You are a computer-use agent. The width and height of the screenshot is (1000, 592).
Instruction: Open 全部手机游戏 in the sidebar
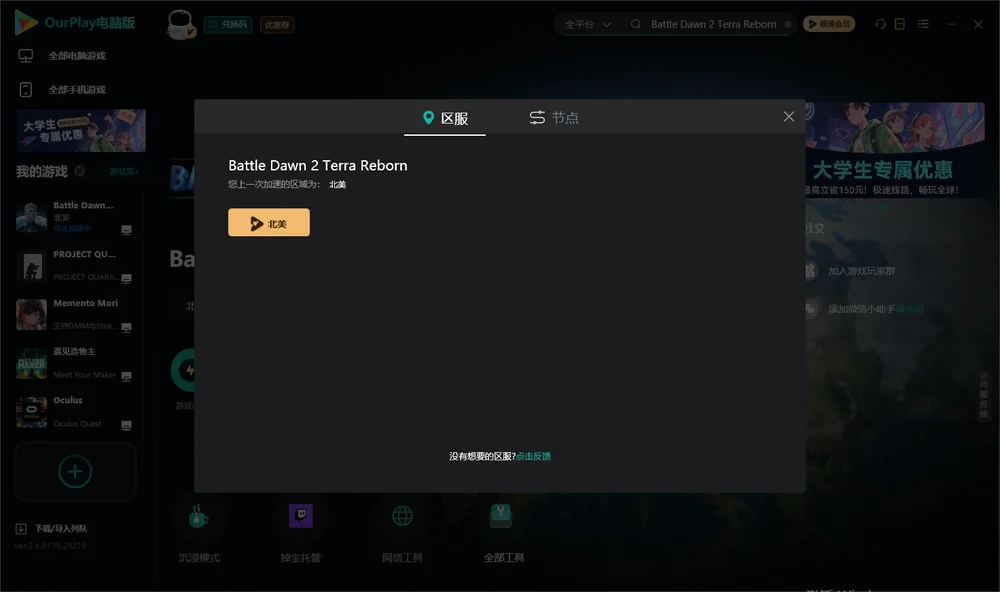click(x=77, y=90)
